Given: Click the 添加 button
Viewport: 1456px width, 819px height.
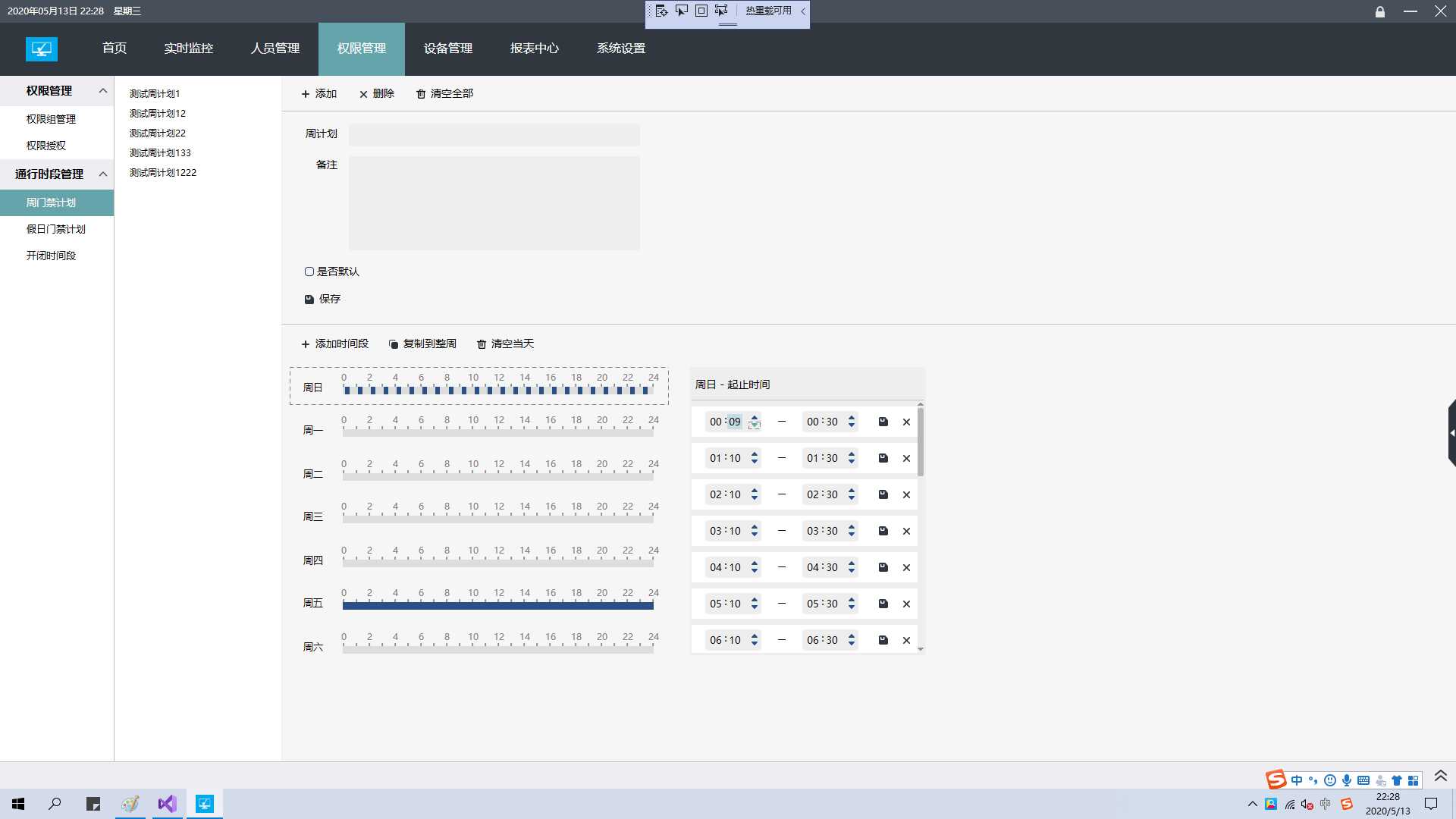Looking at the screenshot, I should click(319, 94).
